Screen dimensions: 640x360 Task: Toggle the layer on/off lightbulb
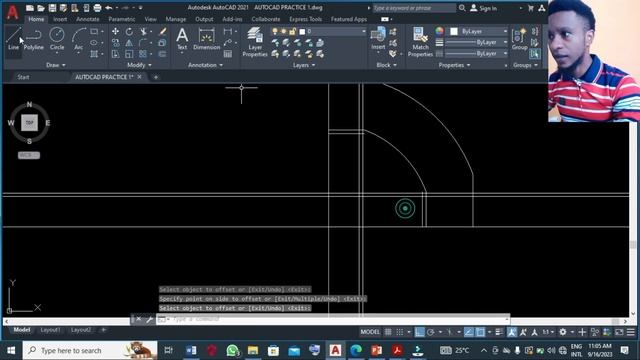[x=275, y=31]
